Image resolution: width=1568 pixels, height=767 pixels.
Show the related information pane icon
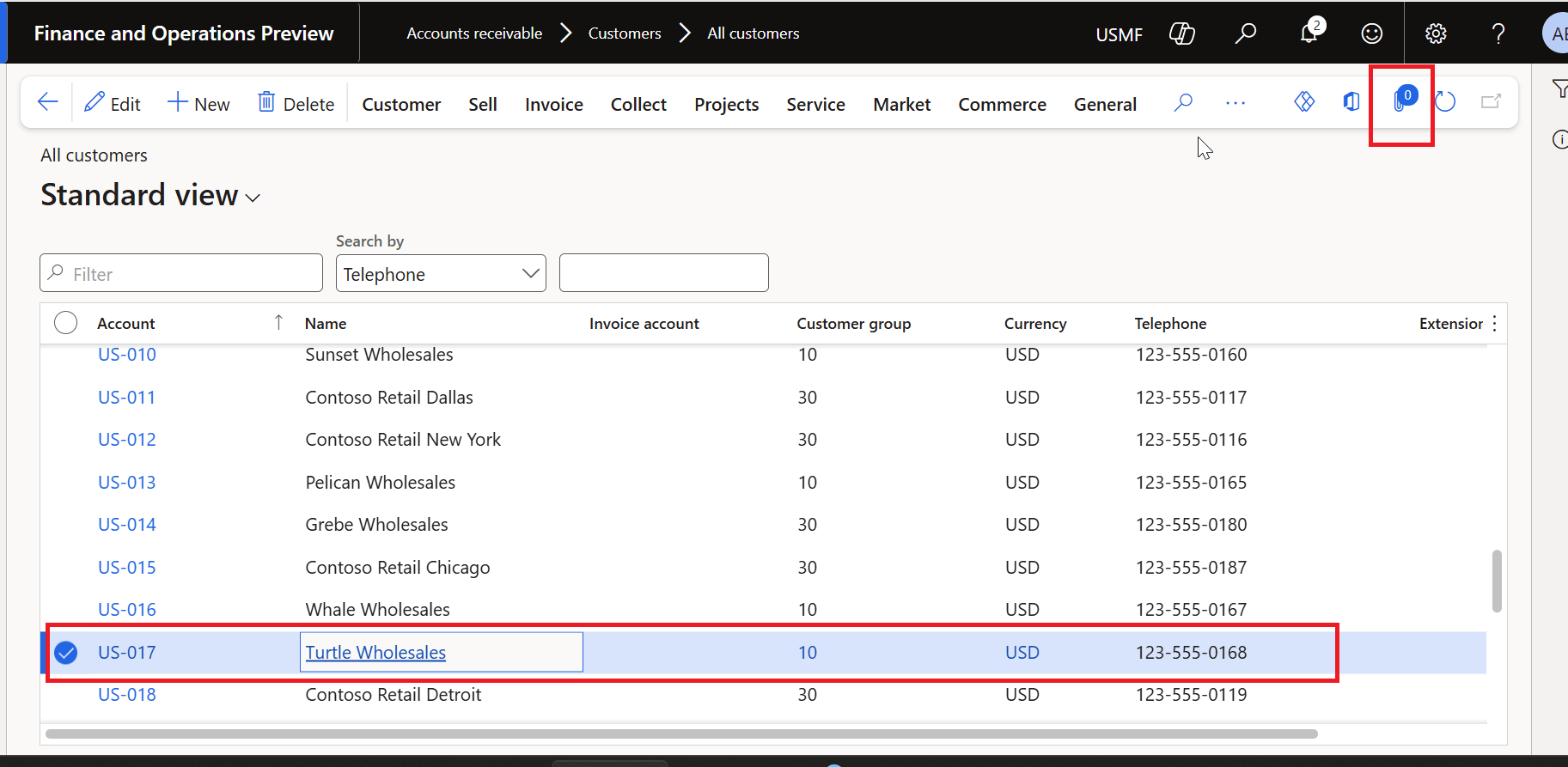1560,139
